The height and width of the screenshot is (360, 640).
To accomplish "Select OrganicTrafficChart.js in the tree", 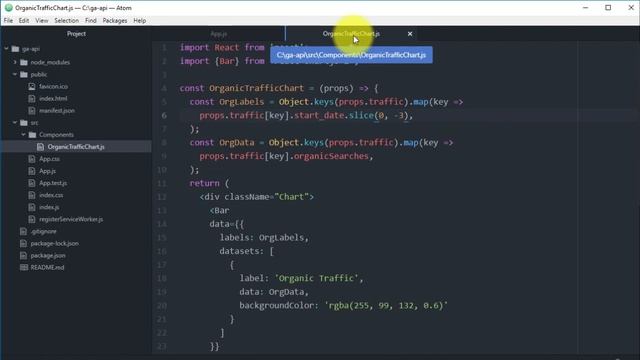I will click(76, 147).
